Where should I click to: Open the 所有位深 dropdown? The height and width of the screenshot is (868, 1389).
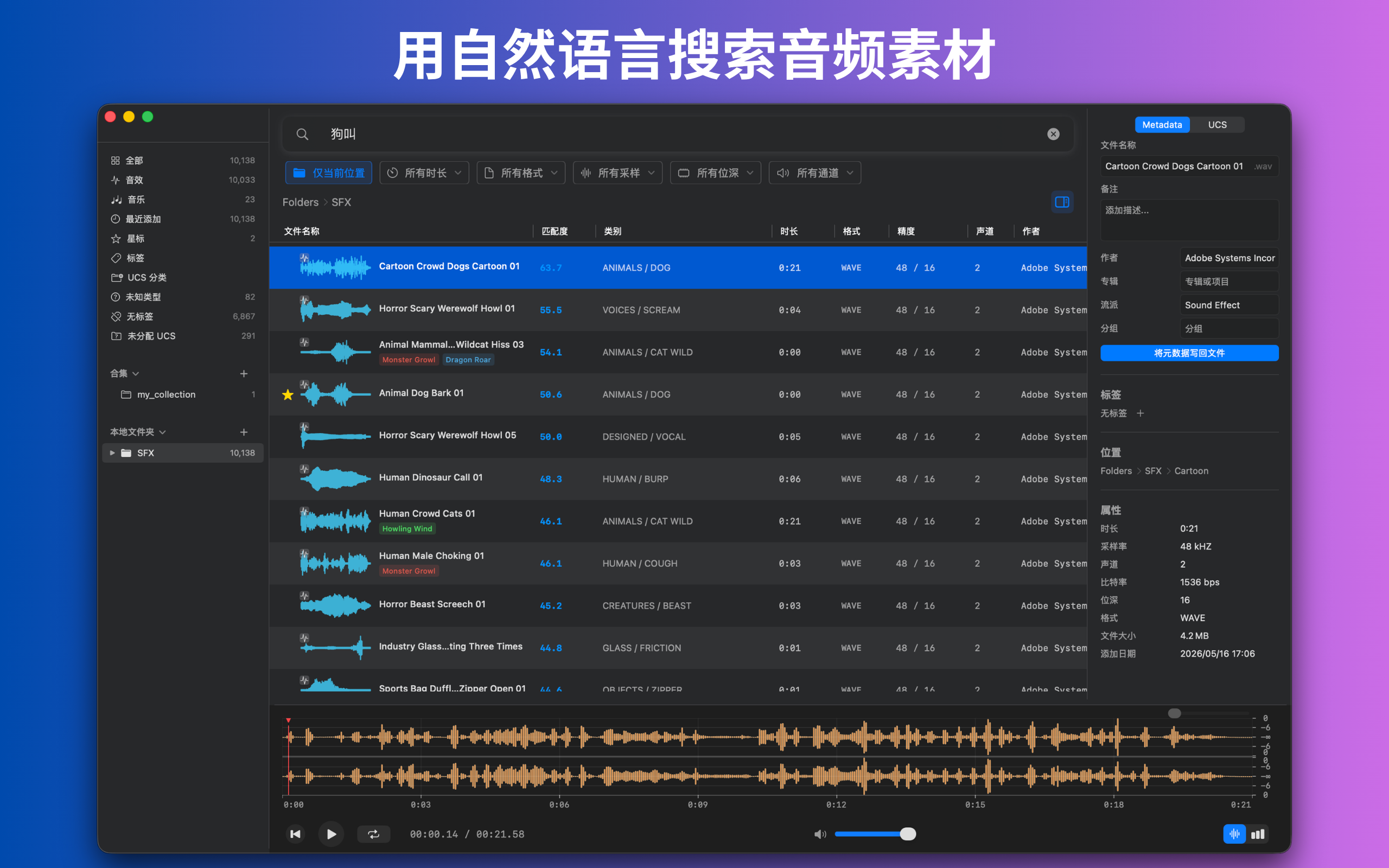[x=715, y=173]
